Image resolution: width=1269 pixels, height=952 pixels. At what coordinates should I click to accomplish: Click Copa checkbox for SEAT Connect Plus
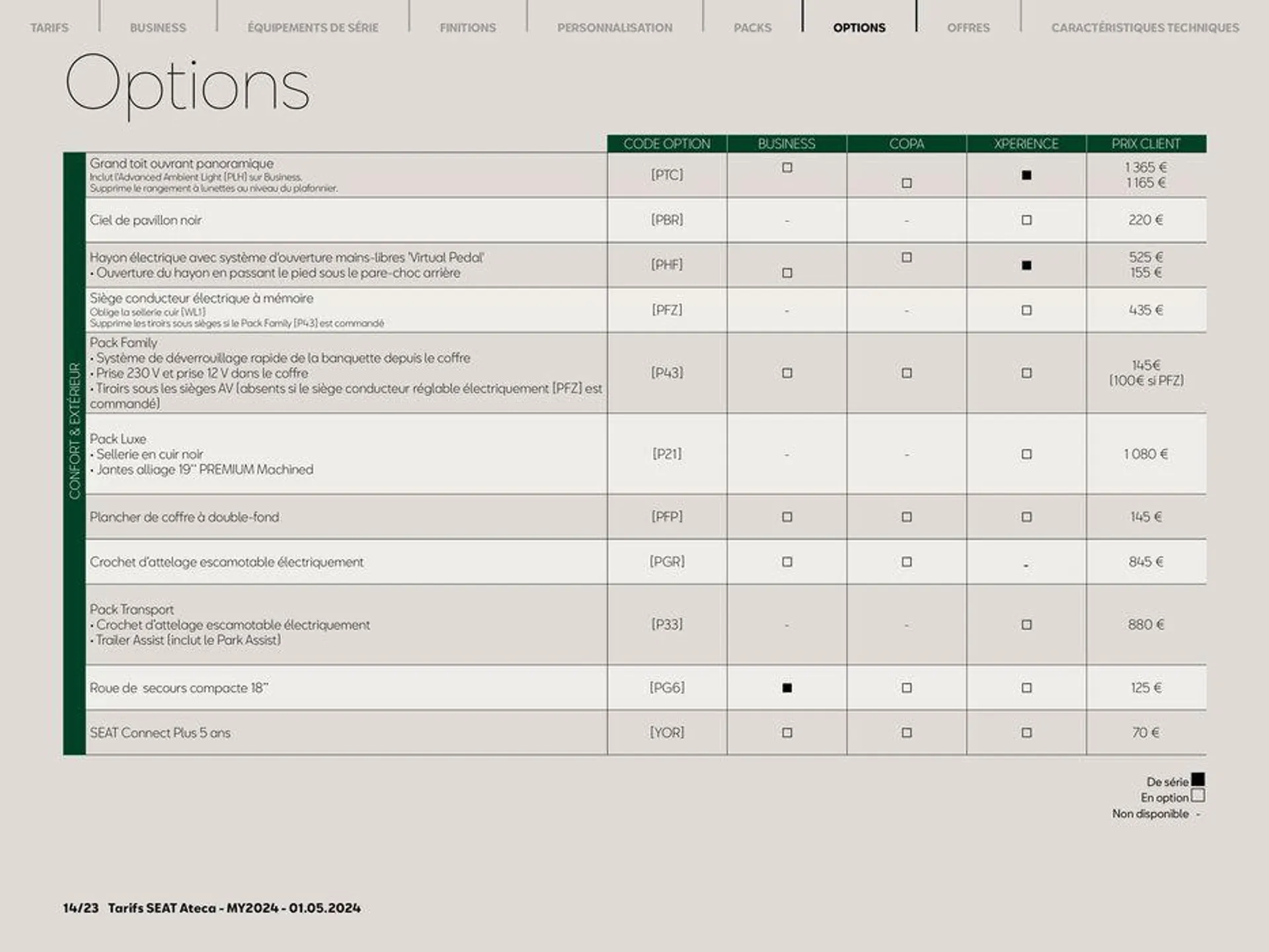(x=907, y=733)
